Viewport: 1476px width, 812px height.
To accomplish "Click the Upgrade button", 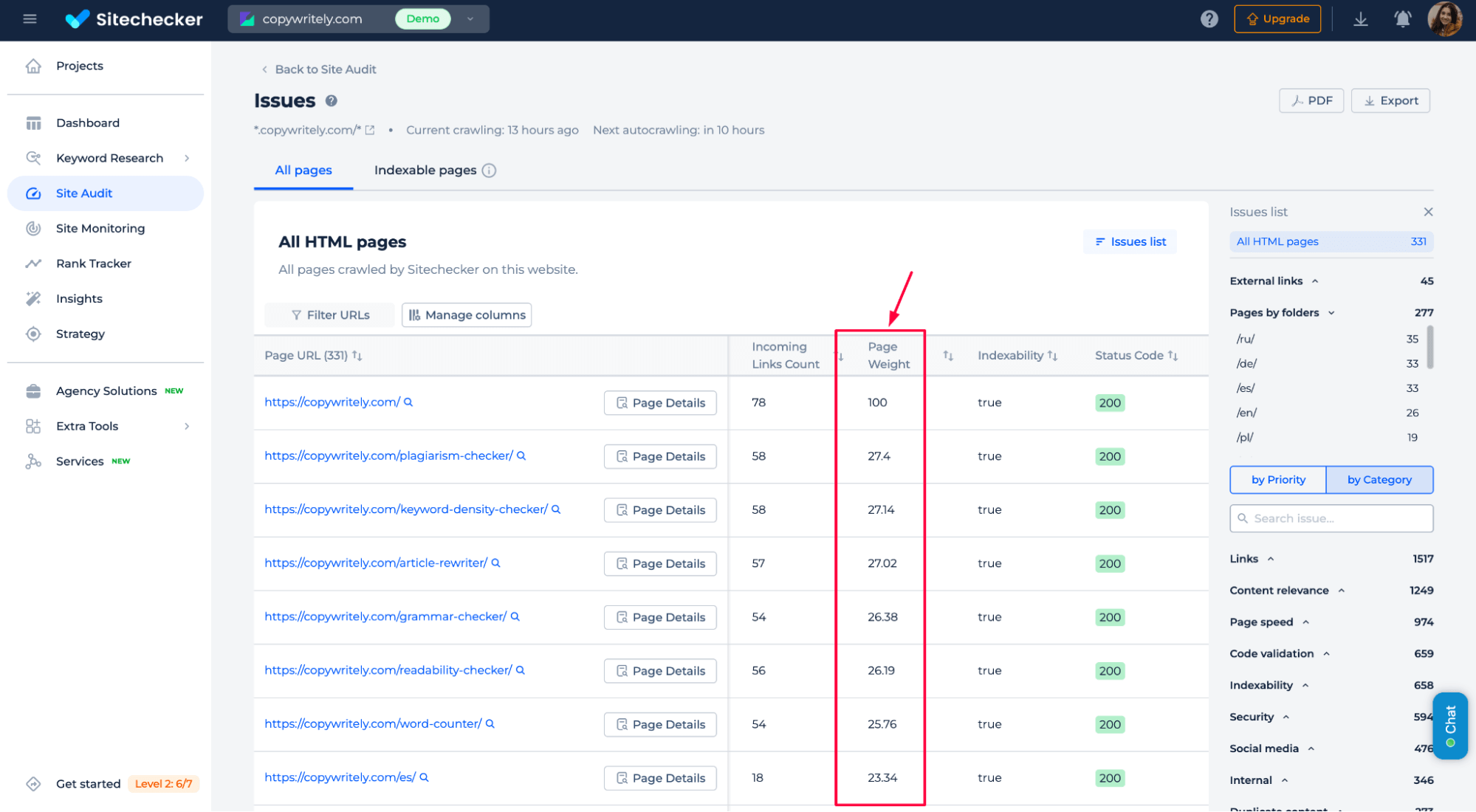I will 1277,19.
